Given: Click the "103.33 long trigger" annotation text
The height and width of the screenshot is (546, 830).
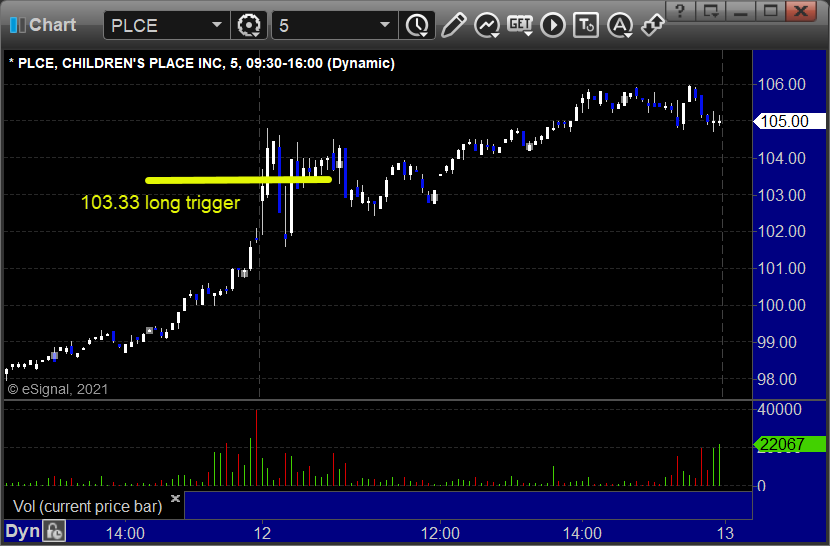Looking at the screenshot, I should 160,202.
